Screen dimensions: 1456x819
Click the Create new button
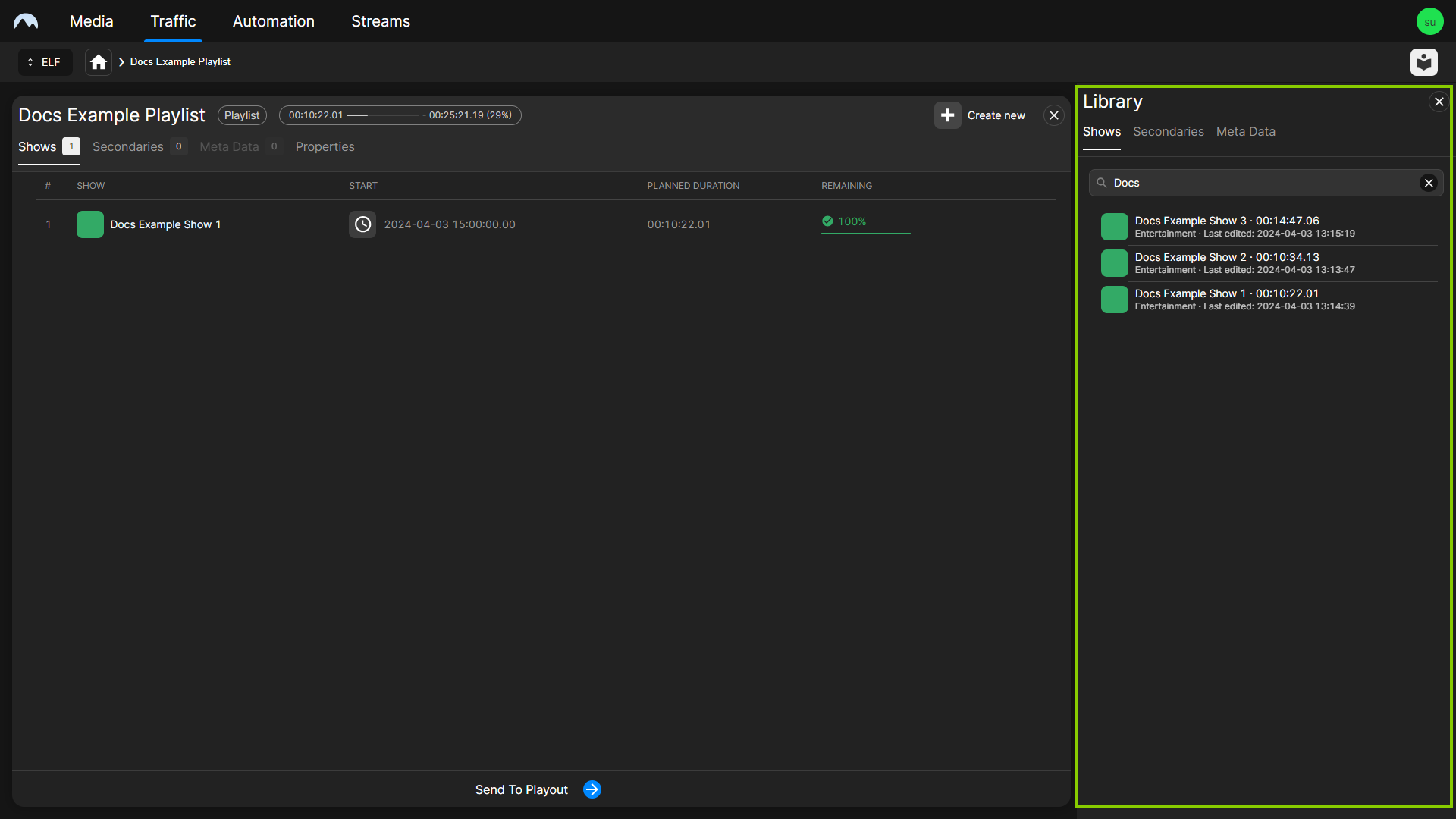[x=996, y=115]
